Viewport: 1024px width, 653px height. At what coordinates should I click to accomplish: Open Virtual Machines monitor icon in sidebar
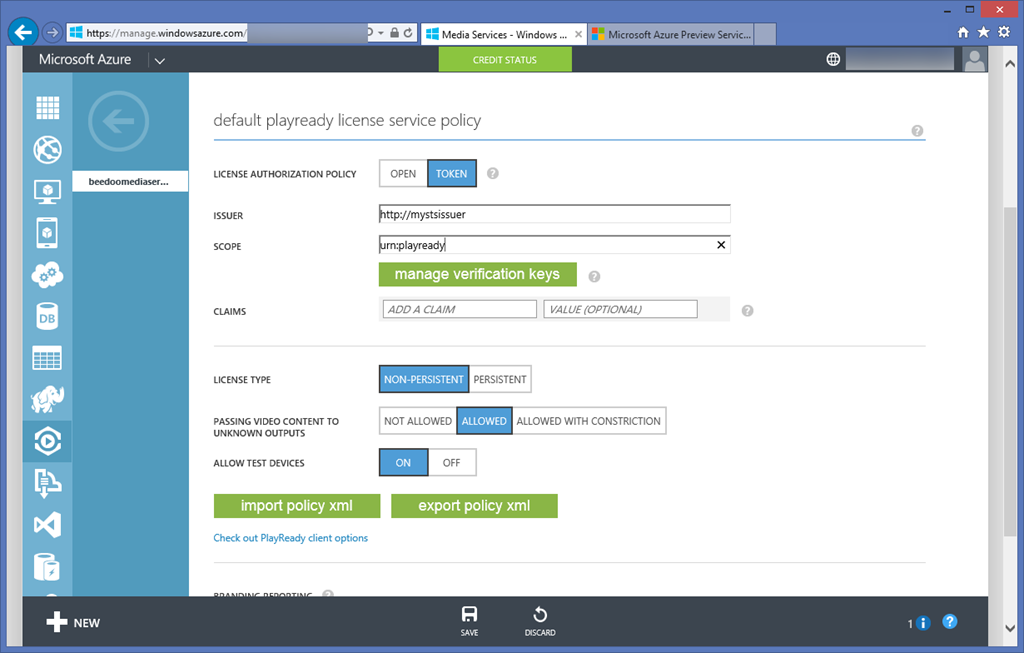point(48,192)
